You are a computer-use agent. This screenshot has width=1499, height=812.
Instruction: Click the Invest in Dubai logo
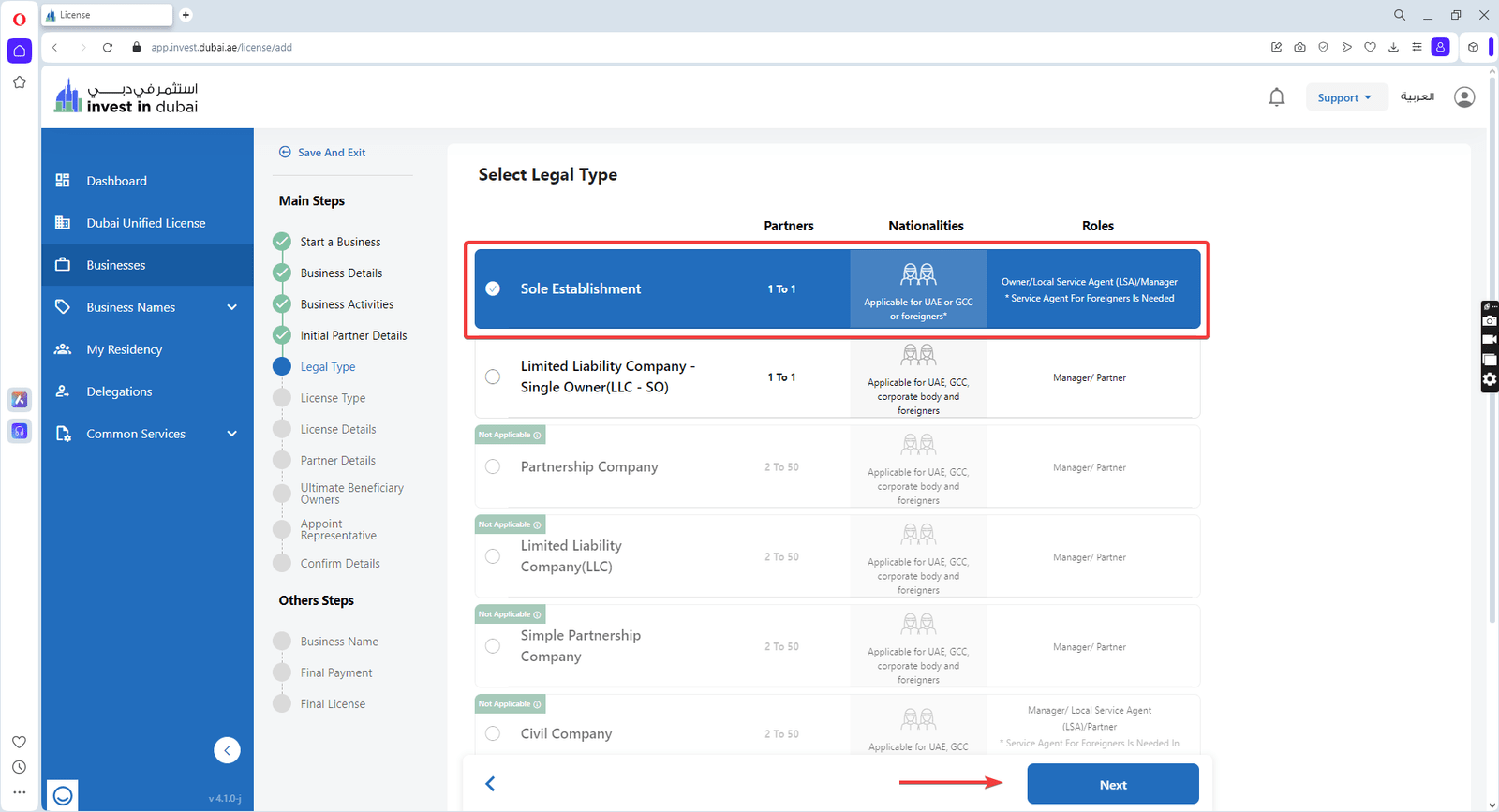126,96
